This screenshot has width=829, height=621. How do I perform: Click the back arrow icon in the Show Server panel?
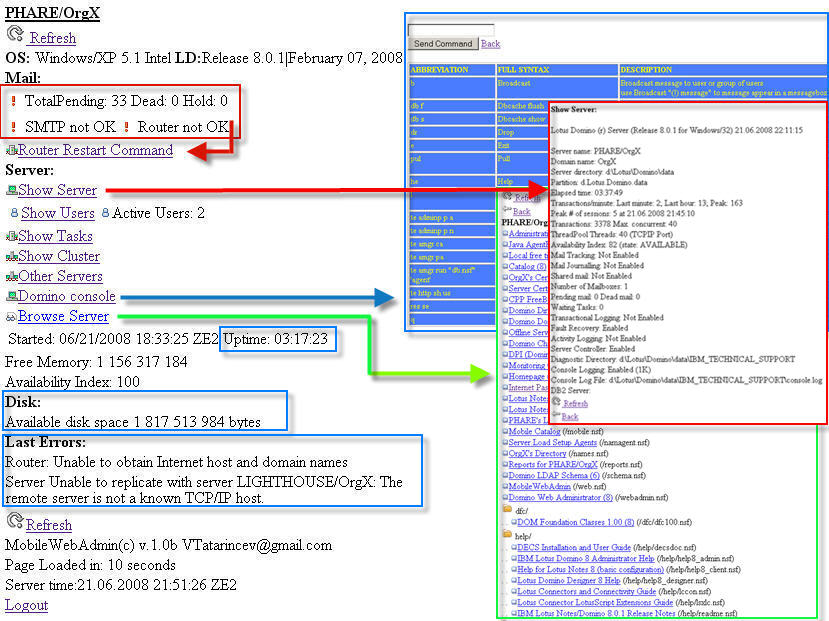556,415
